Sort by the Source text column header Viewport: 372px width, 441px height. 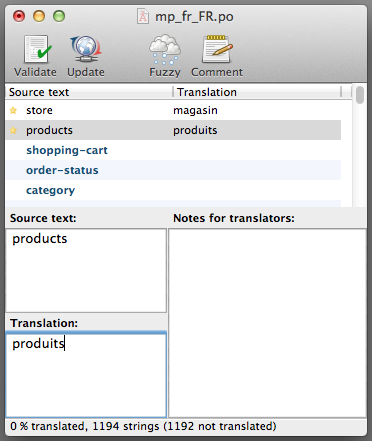point(89,92)
